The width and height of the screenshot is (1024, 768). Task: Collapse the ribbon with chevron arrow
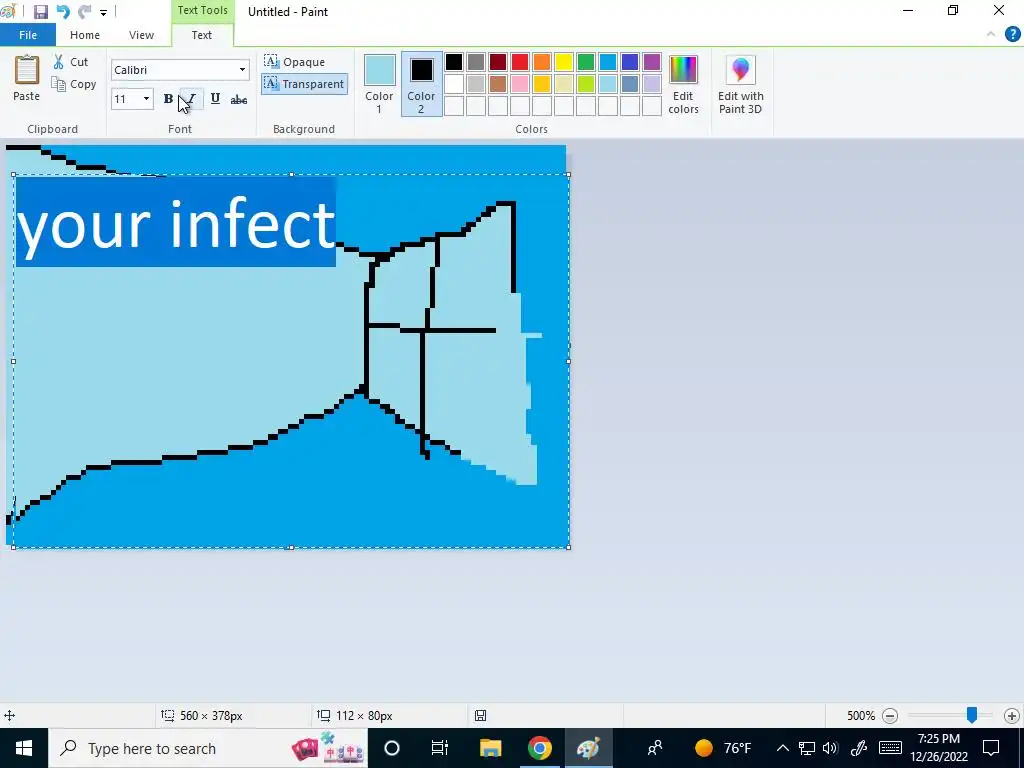tap(991, 35)
